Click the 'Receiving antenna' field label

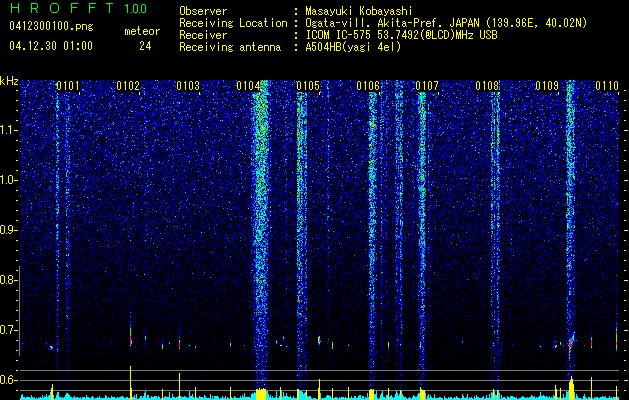point(230,47)
